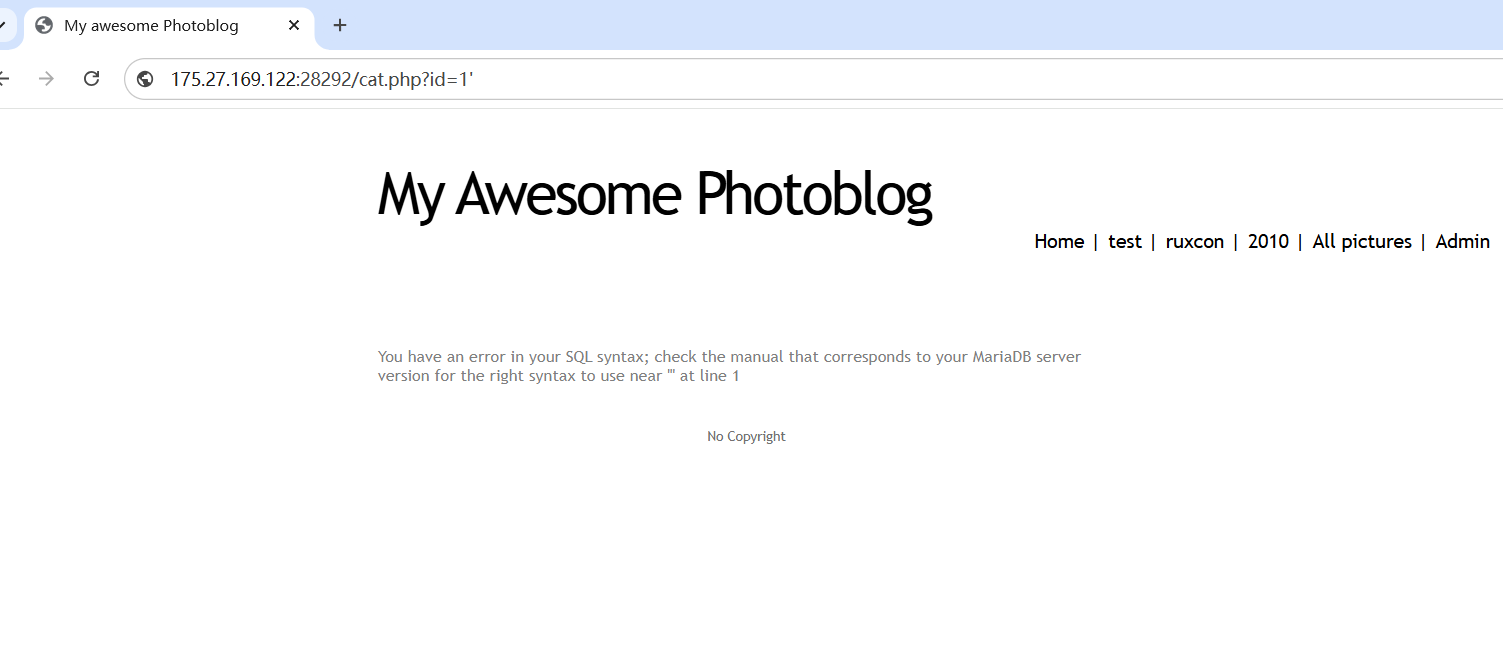Select the My awesome Photoblog tab title
1503x662 pixels.
click(x=151, y=25)
